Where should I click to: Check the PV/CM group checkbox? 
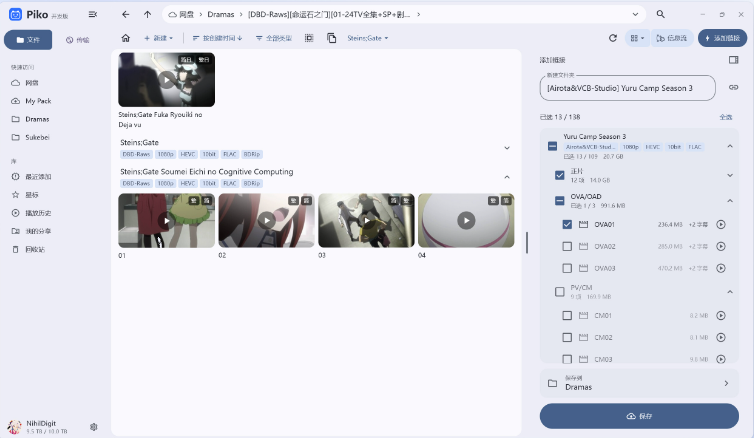tap(559, 291)
